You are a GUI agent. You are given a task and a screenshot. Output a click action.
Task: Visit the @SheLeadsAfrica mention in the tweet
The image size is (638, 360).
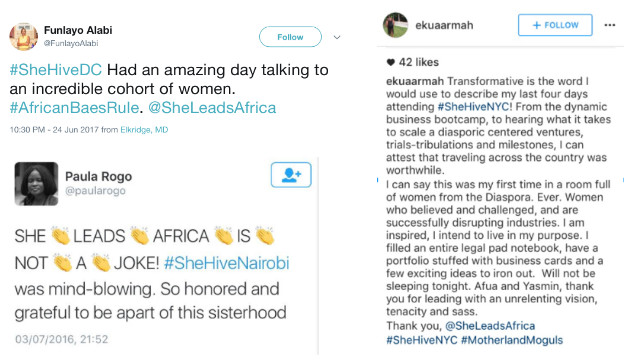pos(212,108)
